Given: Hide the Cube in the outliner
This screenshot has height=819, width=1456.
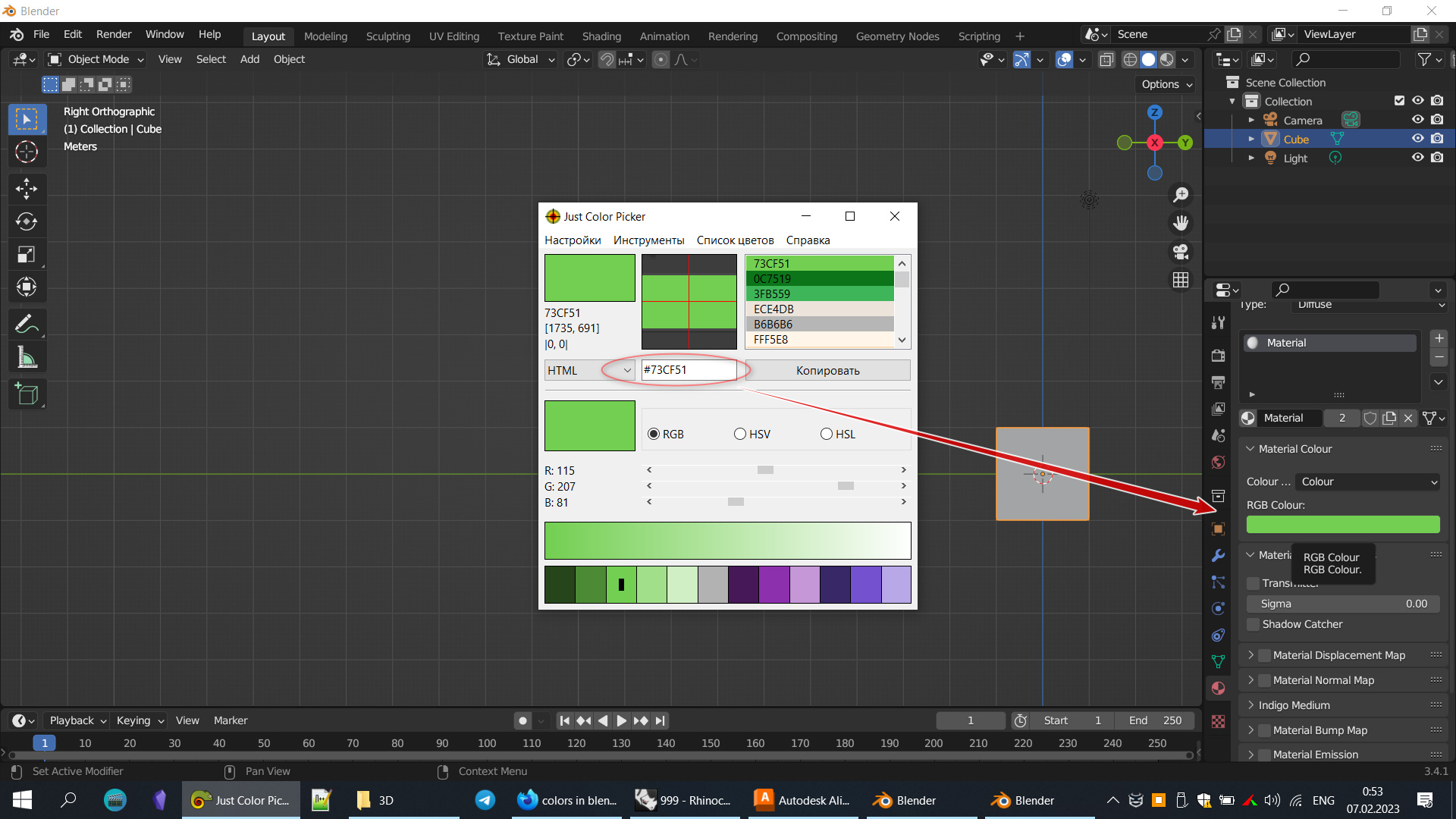Looking at the screenshot, I should 1417,139.
